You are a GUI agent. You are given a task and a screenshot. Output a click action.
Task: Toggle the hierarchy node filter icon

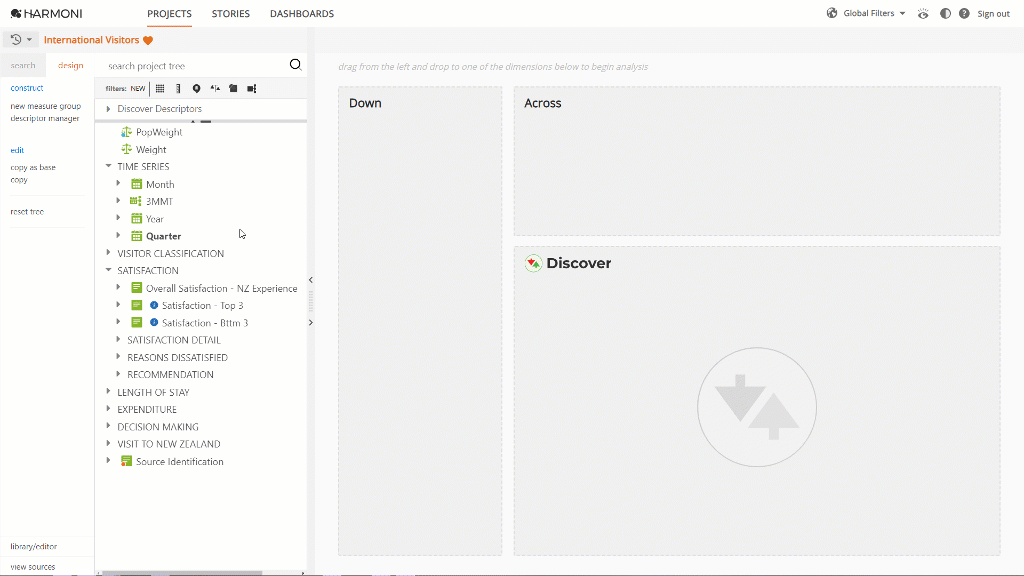pos(251,88)
